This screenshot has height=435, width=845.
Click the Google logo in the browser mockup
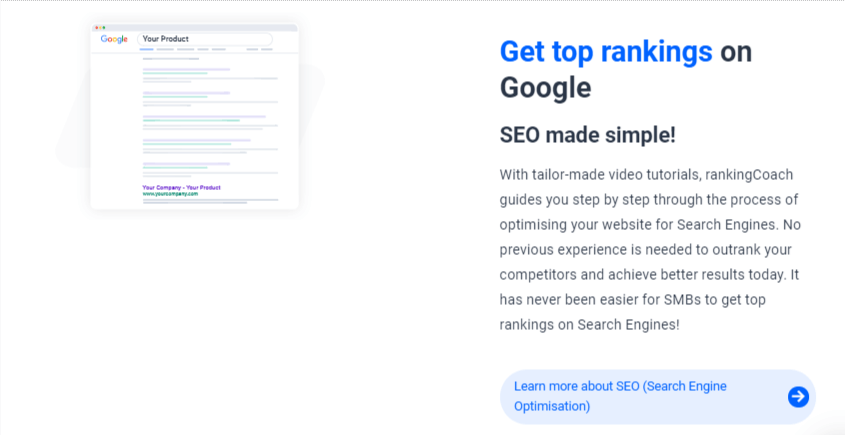click(x=114, y=39)
